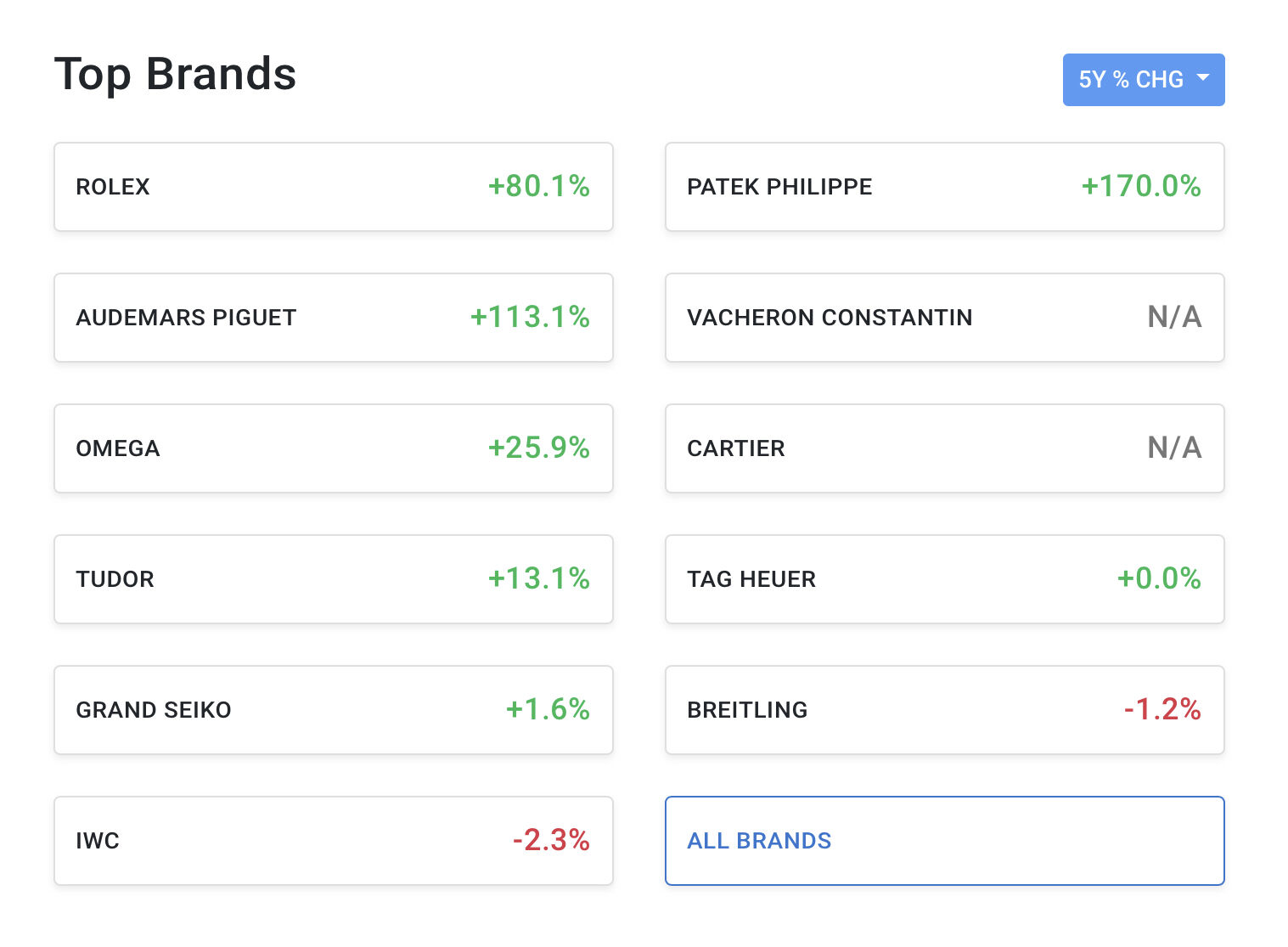Open the Audemars Piguet card
The height and width of the screenshot is (947, 1288).
333,318
